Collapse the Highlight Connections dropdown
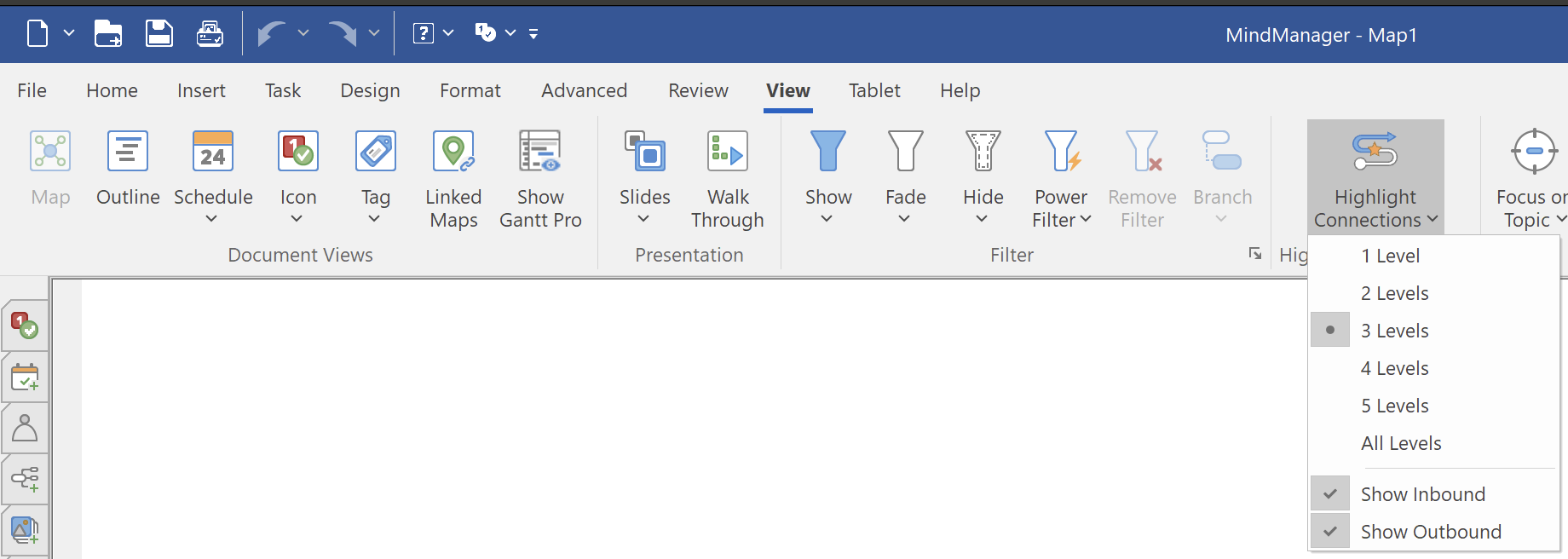The width and height of the screenshot is (1568, 559). [1375, 177]
